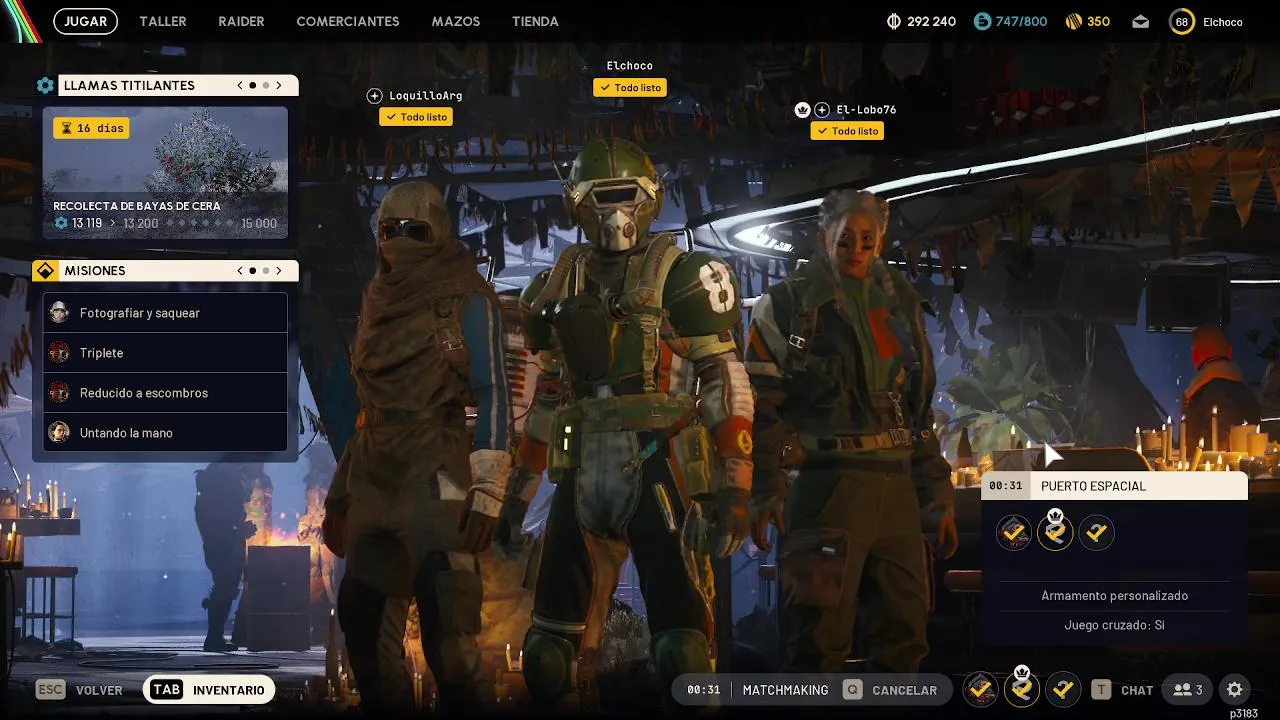The height and width of the screenshot is (720, 1280).
Task: Click crowned squad ready icon in bottom bar
Action: tap(1022, 688)
